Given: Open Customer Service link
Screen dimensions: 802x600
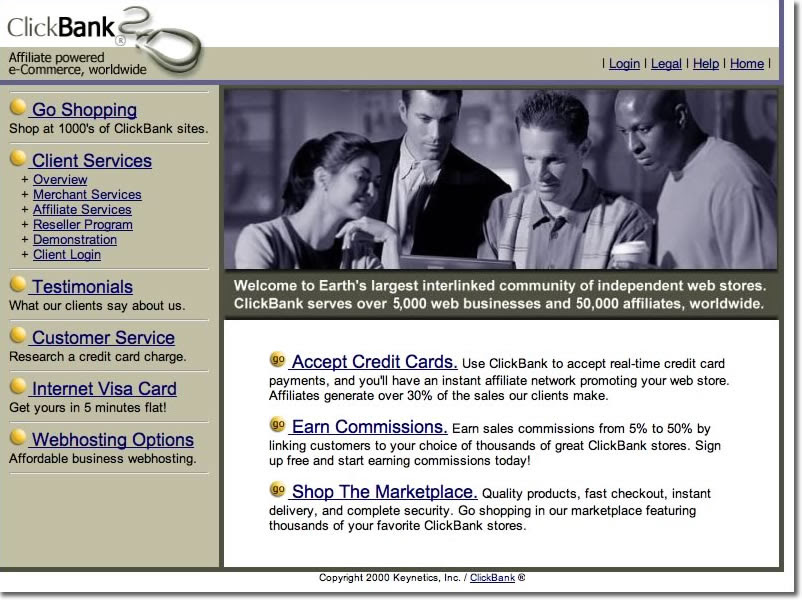Looking at the screenshot, I should coord(103,338).
